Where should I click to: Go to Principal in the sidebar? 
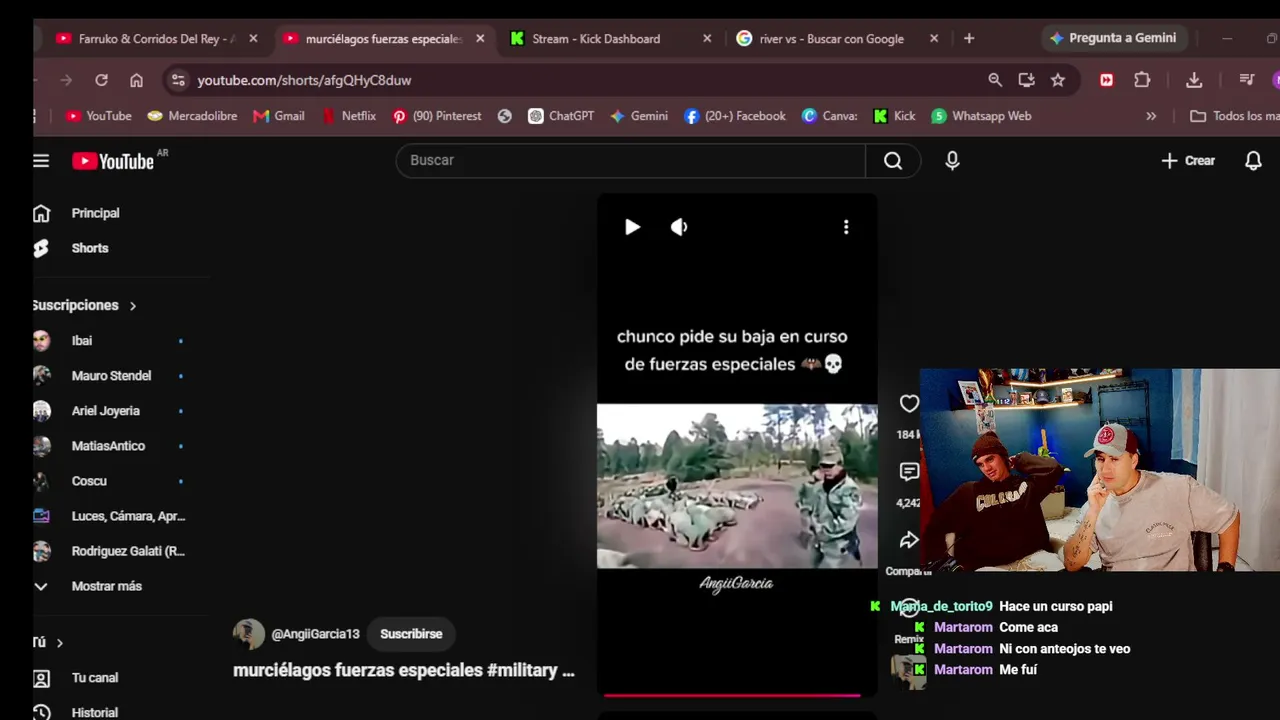(x=95, y=213)
